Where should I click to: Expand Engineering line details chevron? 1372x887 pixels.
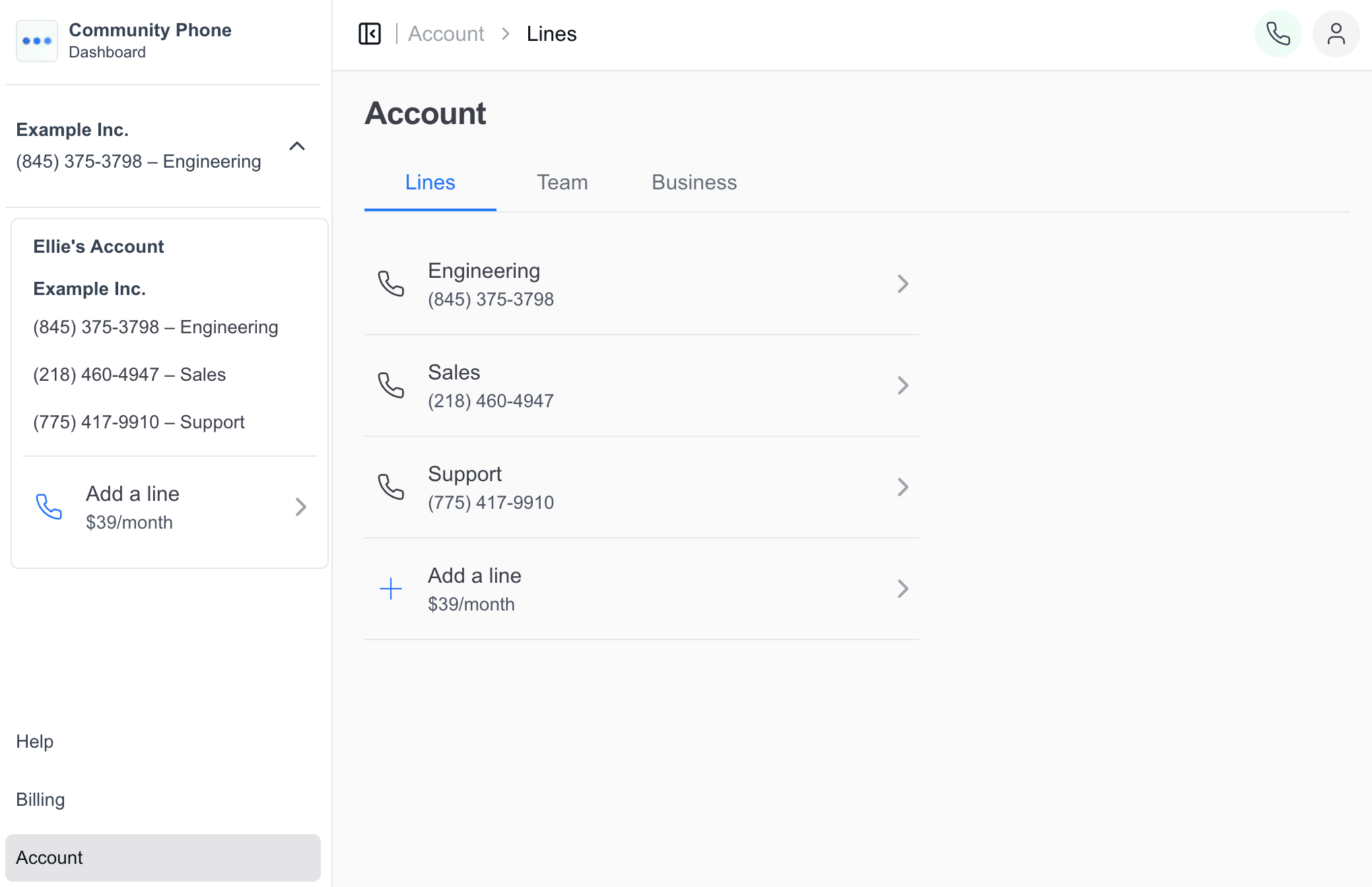coord(903,284)
